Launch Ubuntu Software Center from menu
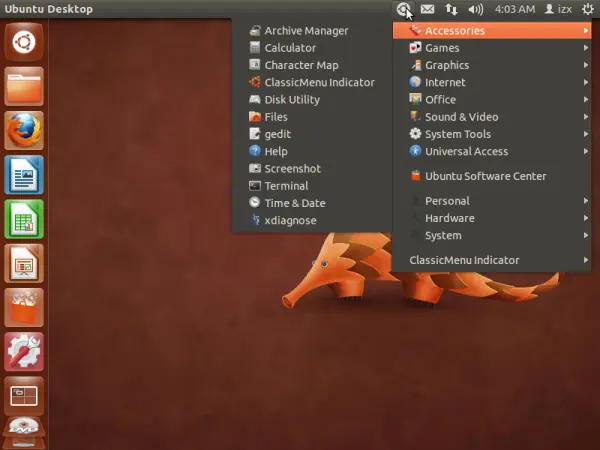This screenshot has height=450, width=600. pyautogui.click(x=492, y=176)
